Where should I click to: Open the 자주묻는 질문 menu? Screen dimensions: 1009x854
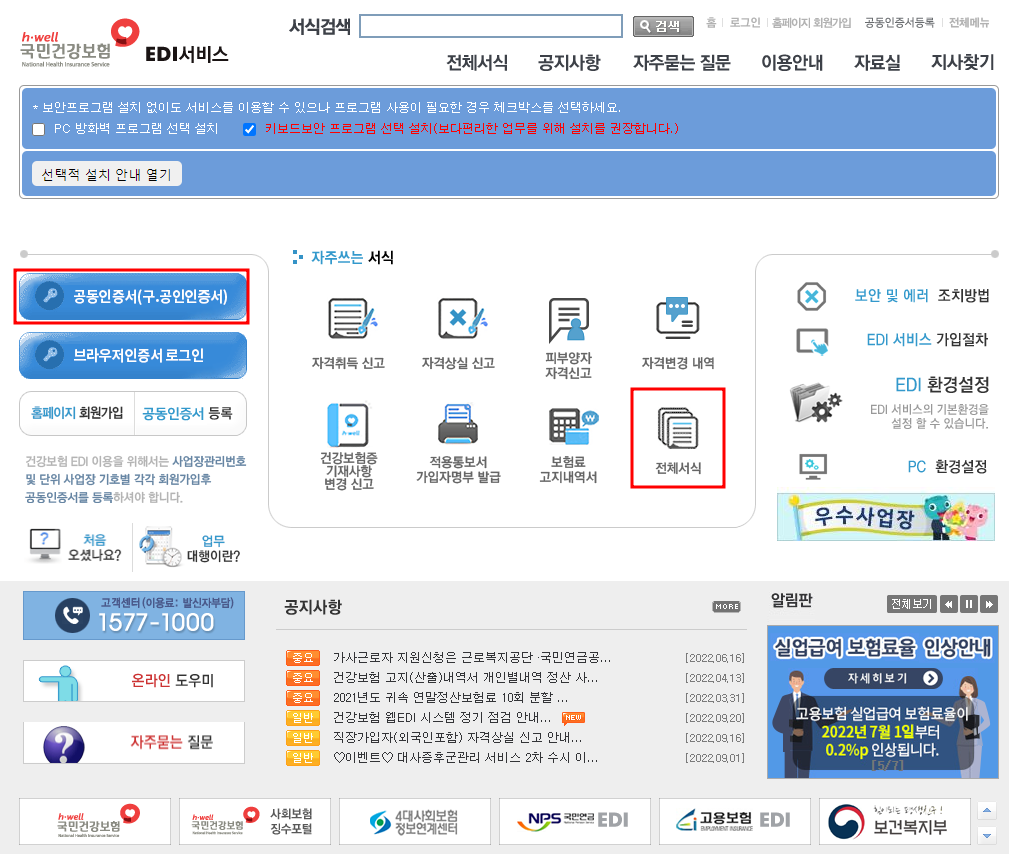[x=681, y=62]
